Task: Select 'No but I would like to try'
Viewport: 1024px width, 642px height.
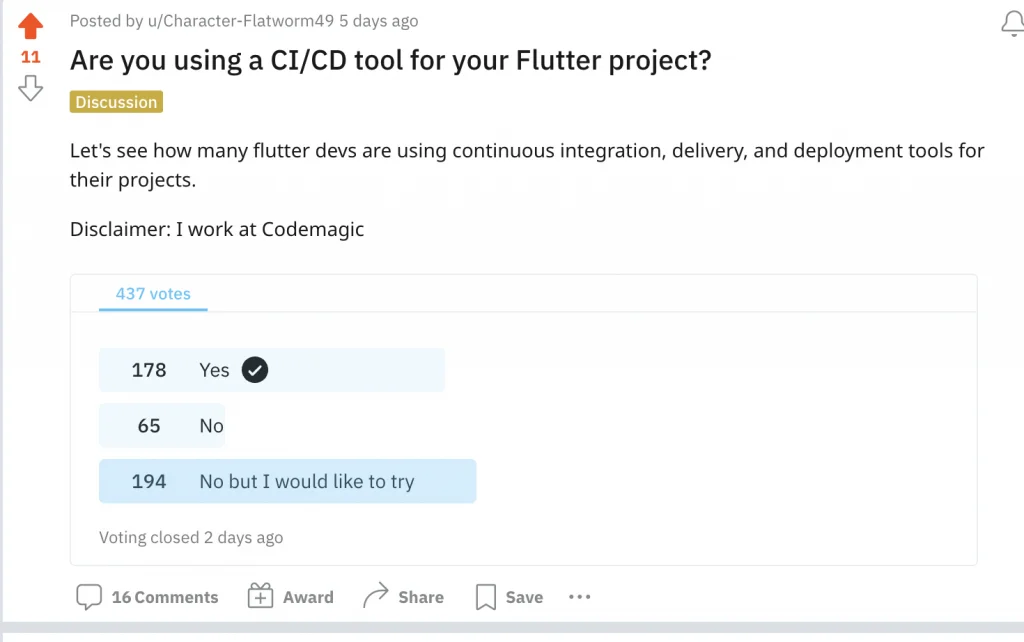Action: click(x=306, y=482)
